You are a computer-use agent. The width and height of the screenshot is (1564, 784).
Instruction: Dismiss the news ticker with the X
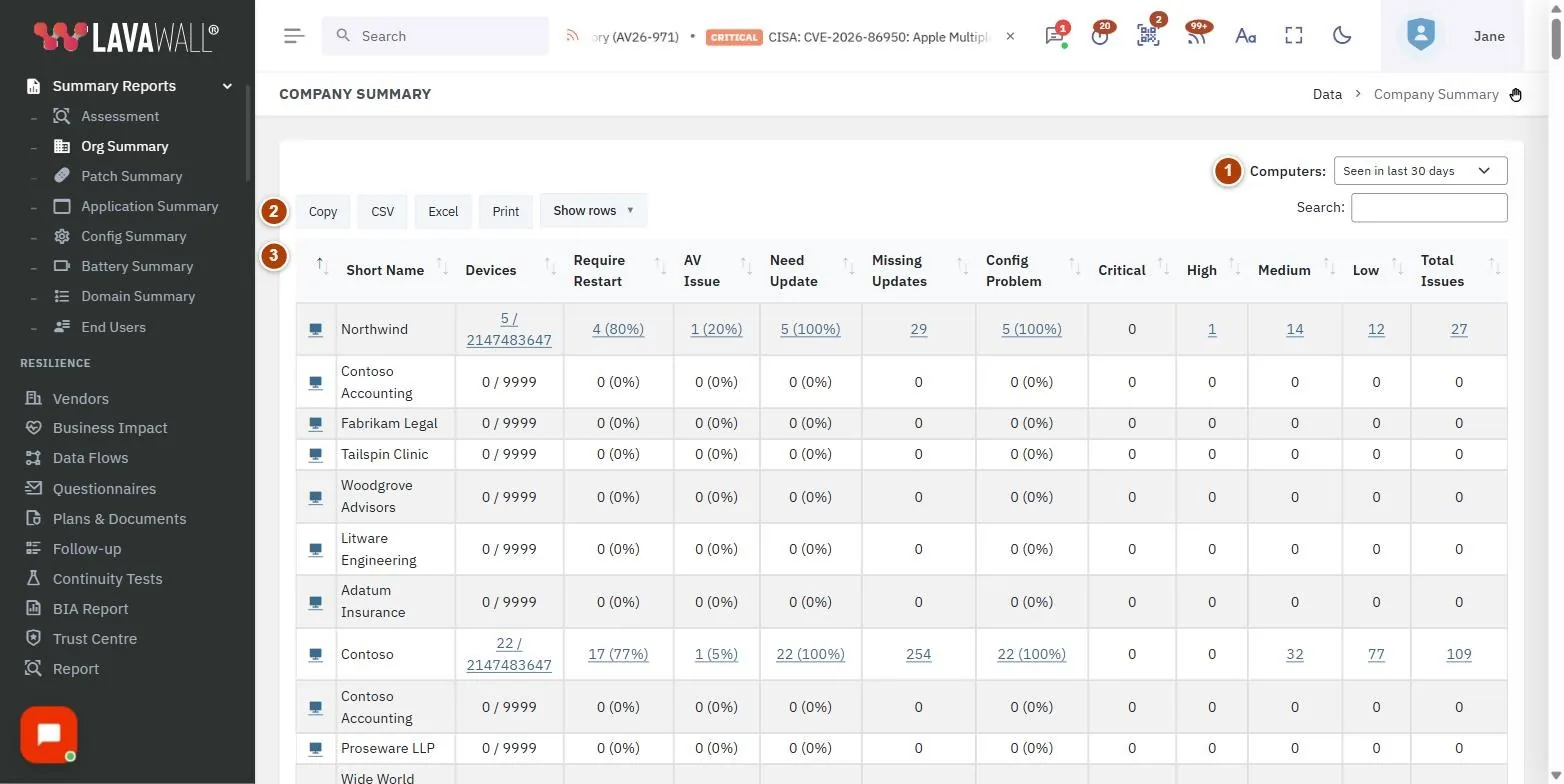point(1010,36)
